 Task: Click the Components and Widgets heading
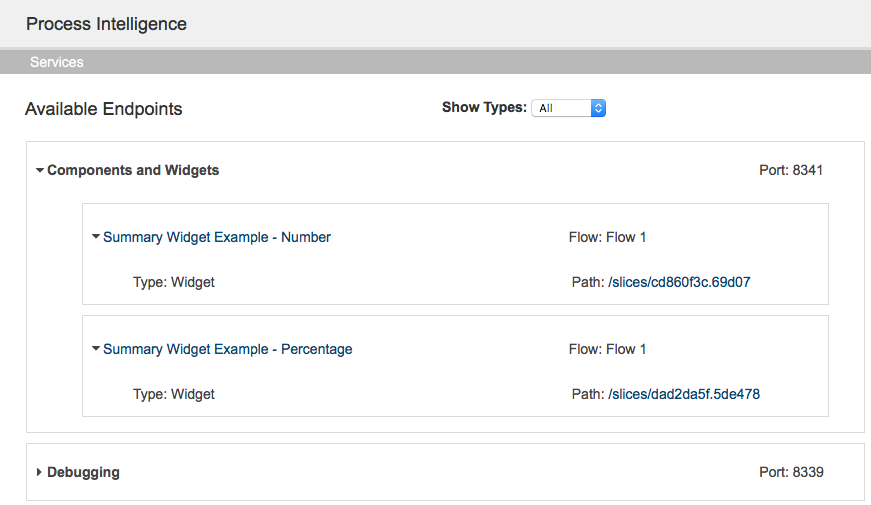133,171
